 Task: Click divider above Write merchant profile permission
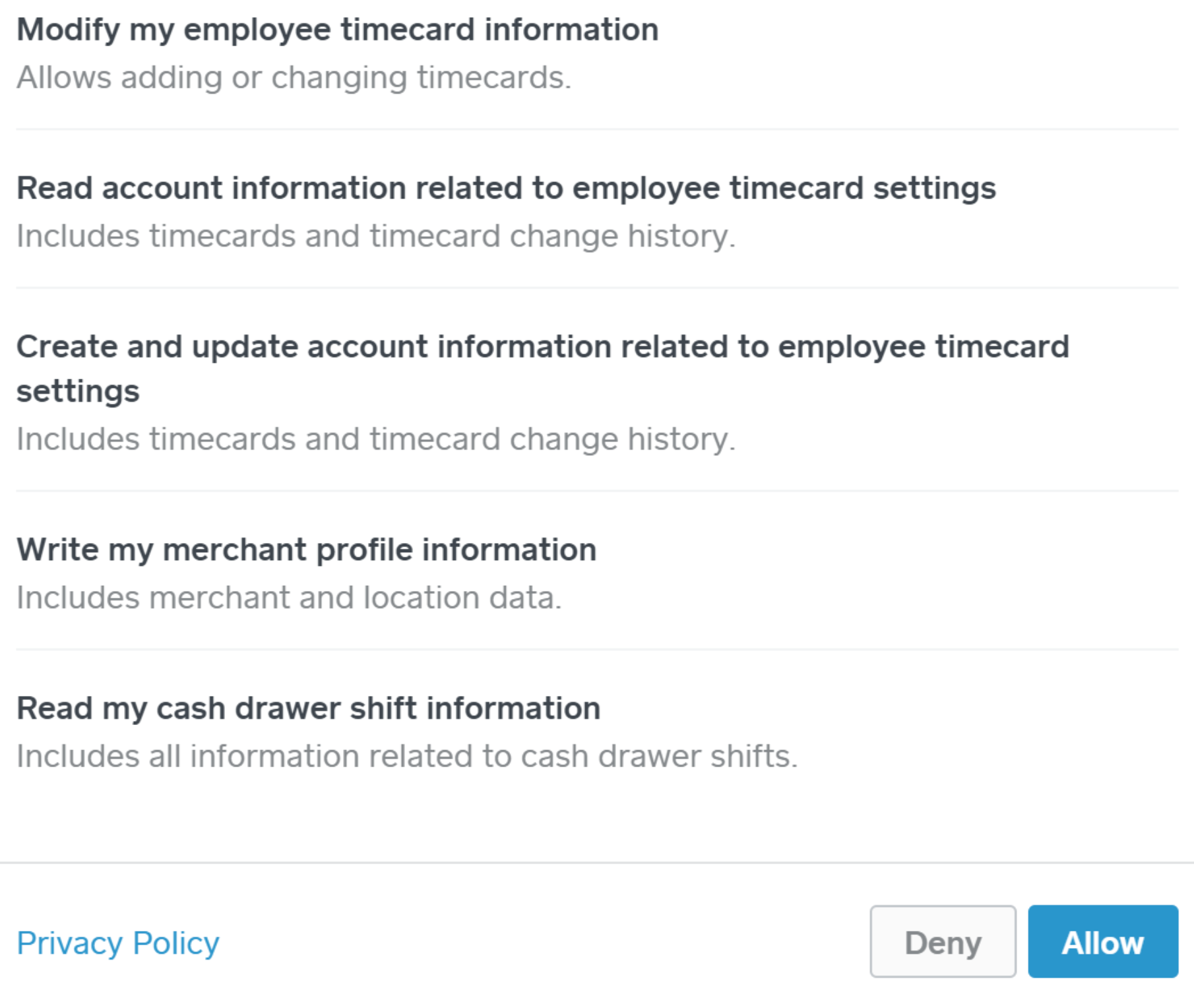pyautogui.click(x=596, y=491)
